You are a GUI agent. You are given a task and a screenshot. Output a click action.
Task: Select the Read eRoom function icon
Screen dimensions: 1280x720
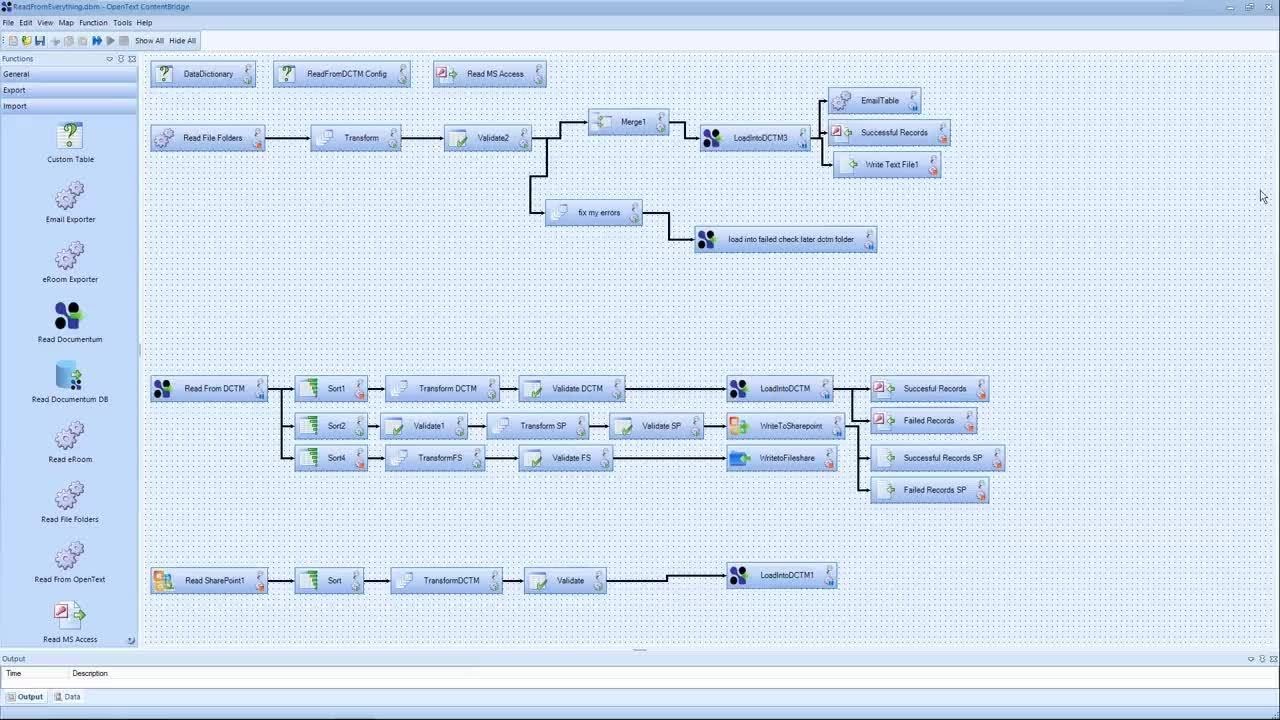(70, 435)
